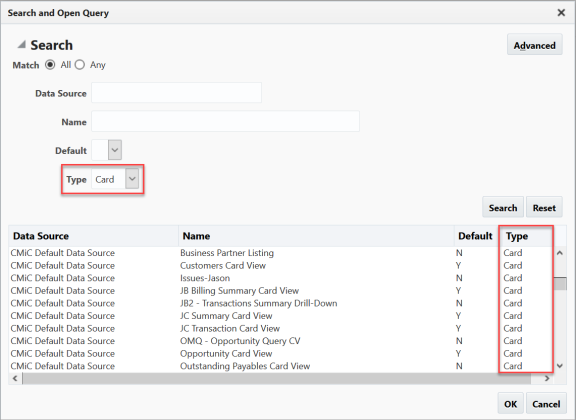Cancel the Search and Open Query dialog

click(546, 403)
